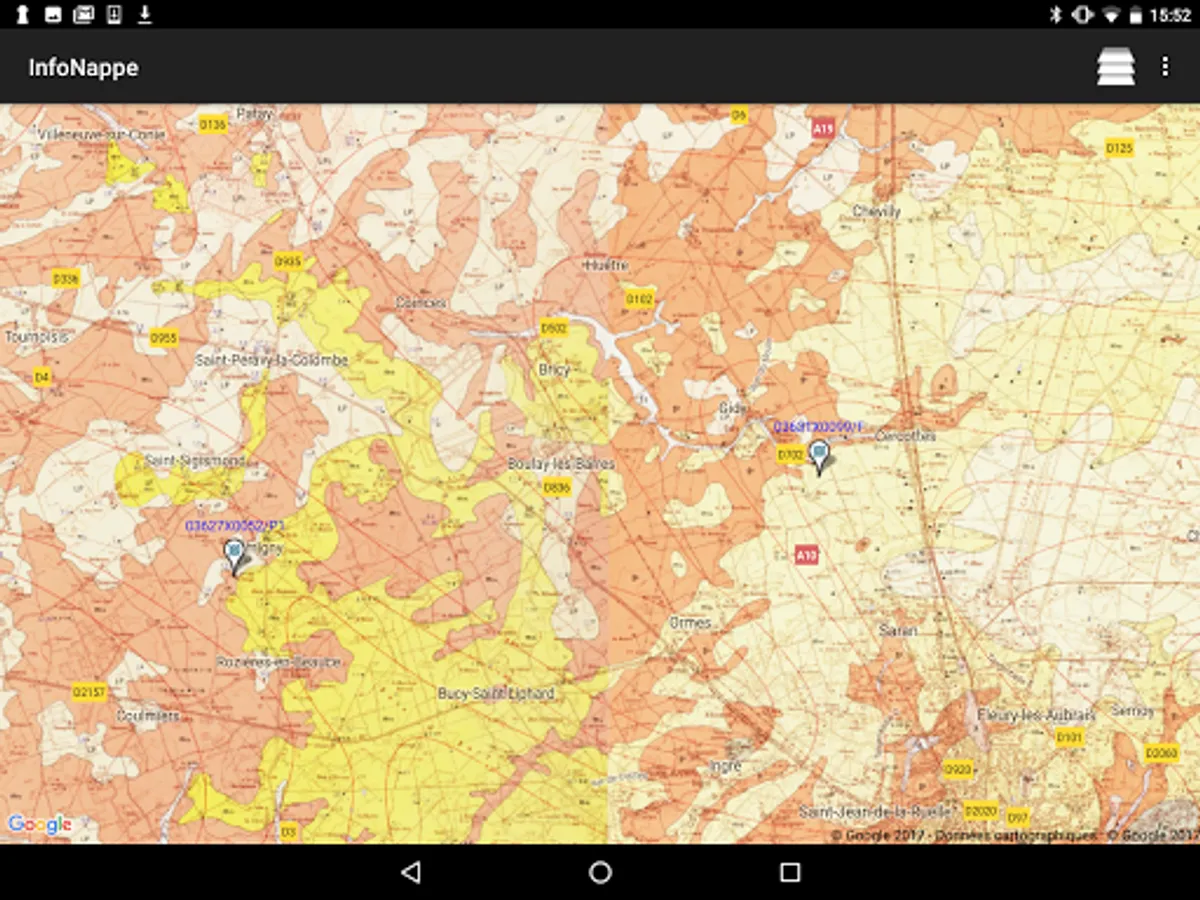Click the Ingré town label
The height and width of the screenshot is (900, 1200).
coord(725,767)
